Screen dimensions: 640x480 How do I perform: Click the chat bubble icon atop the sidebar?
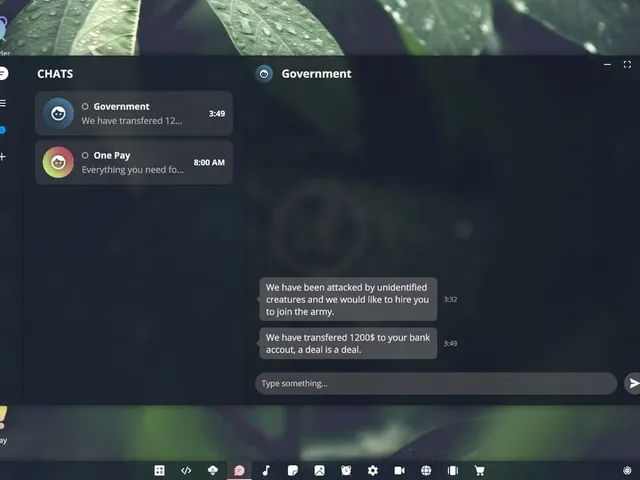coord(3,73)
